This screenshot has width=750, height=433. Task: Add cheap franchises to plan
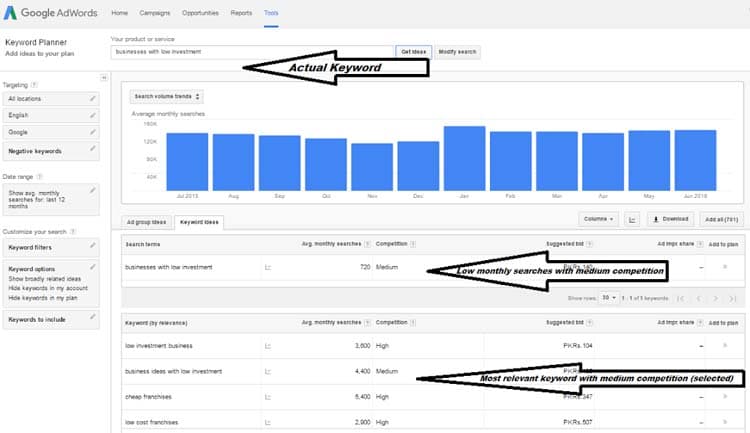click(725, 396)
